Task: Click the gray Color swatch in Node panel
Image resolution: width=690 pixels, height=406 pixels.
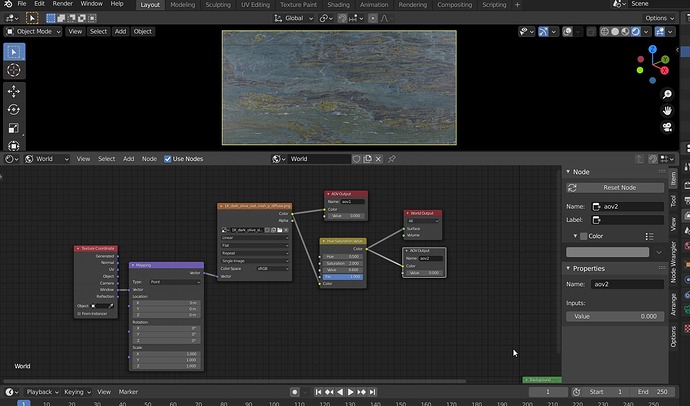Action: (607, 252)
